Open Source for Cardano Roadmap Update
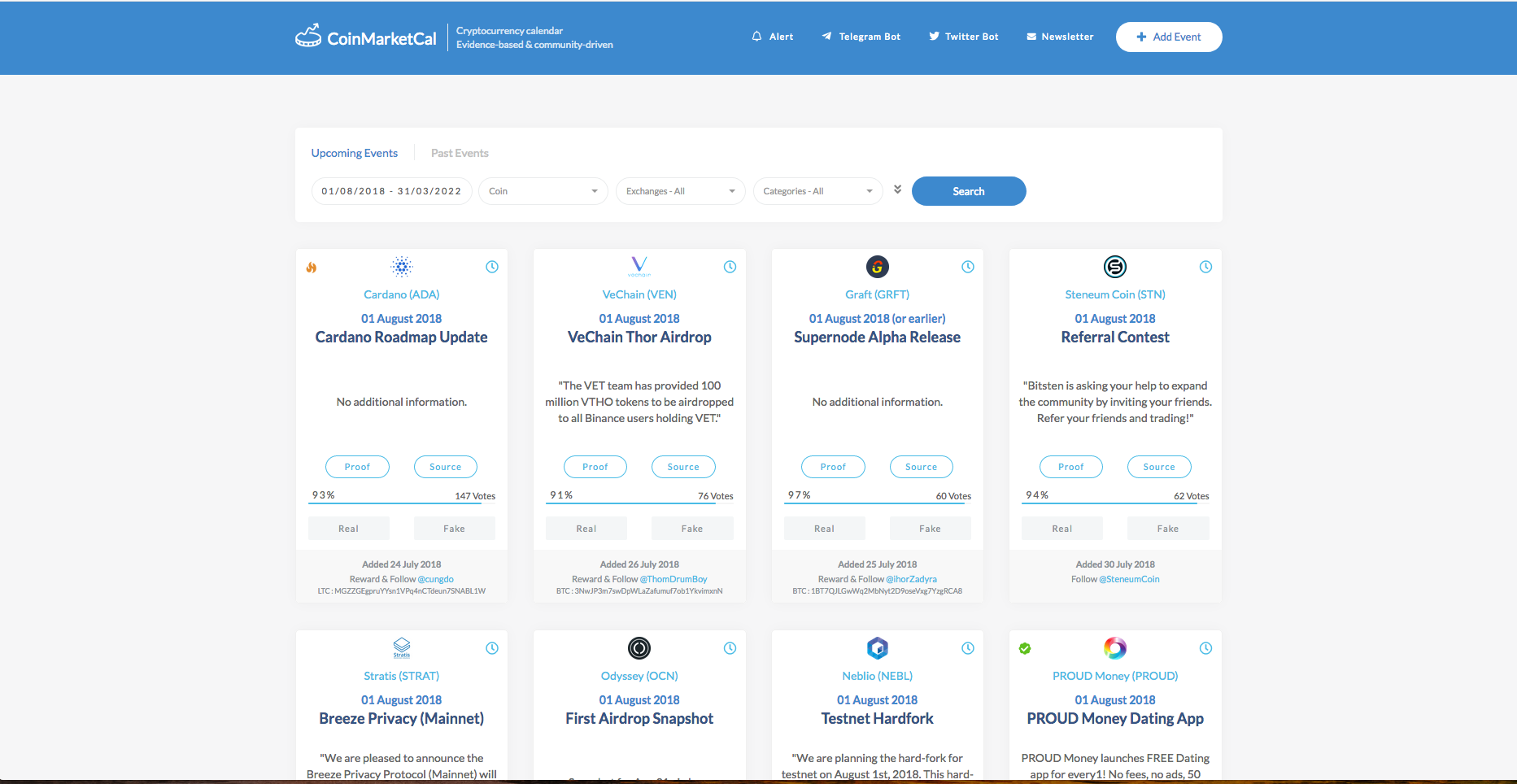The width and height of the screenshot is (1517, 784). (x=446, y=467)
